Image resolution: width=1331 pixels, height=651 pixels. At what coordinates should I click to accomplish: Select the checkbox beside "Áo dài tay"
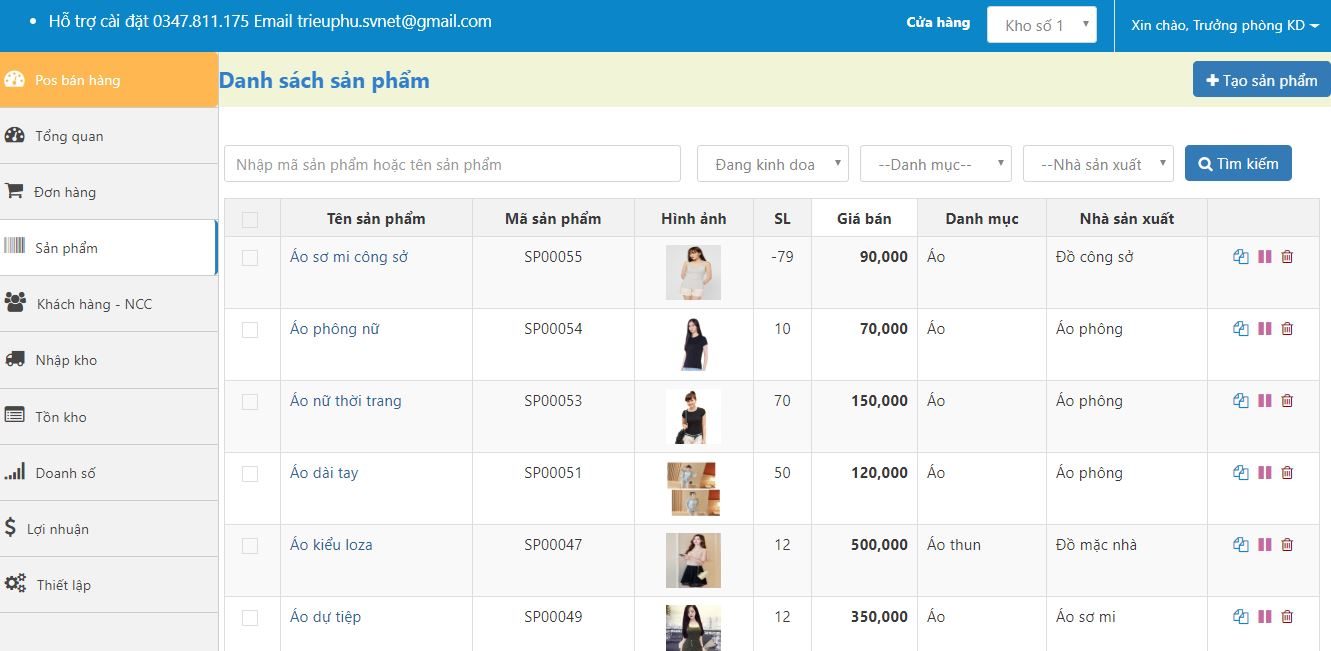[251, 472]
